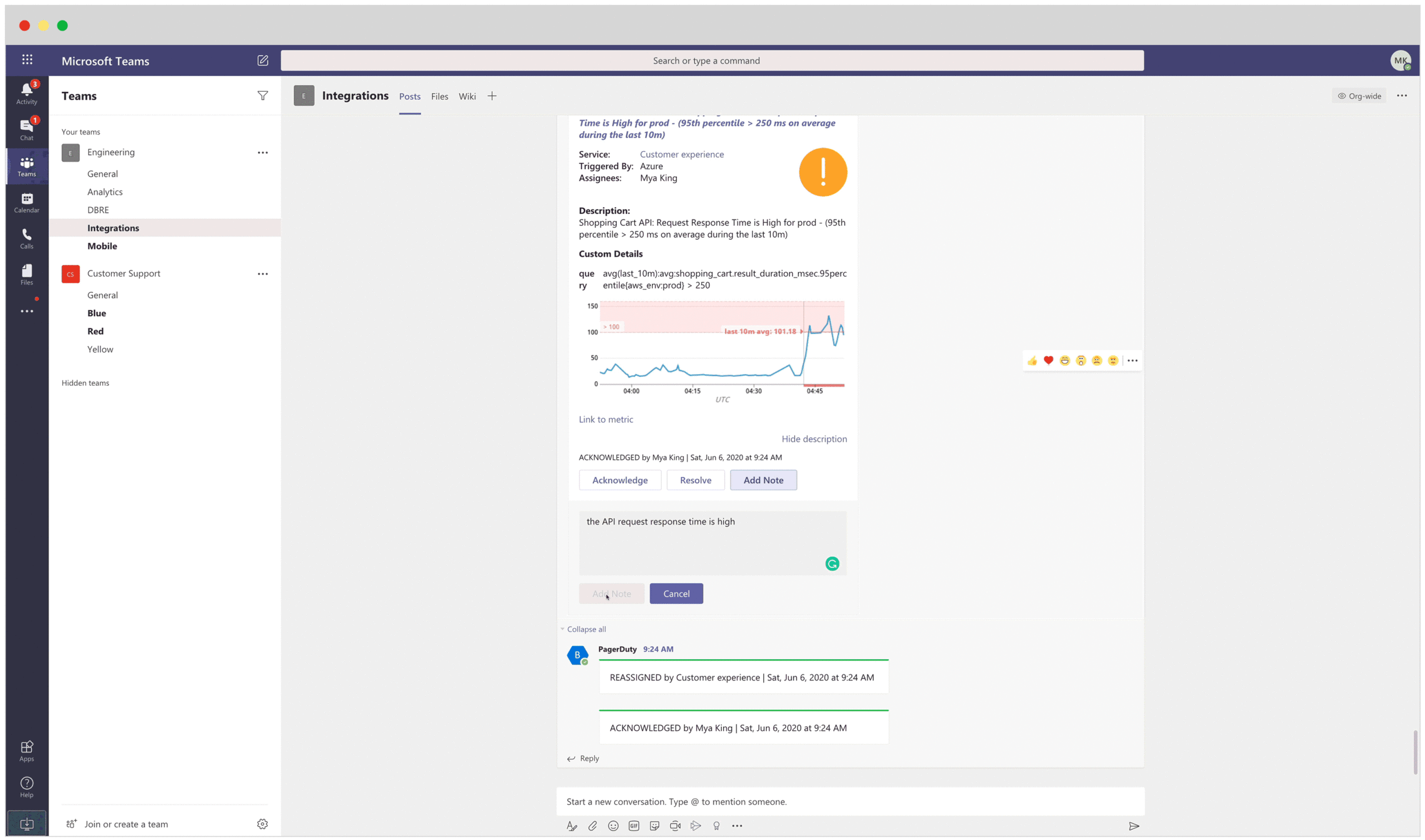Toggle Org-wide visibility setting

pyautogui.click(x=1359, y=95)
